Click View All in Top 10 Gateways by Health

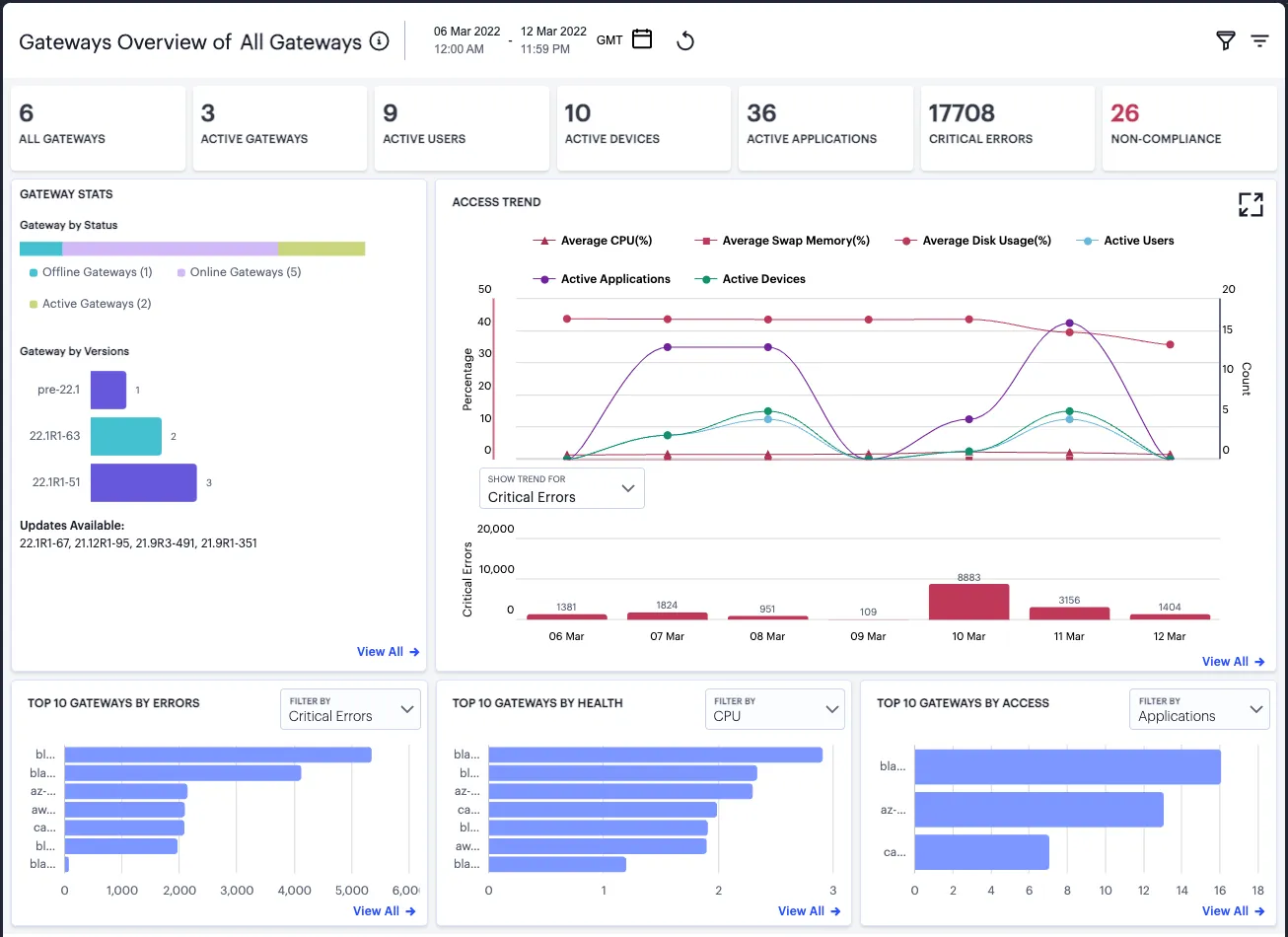coord(809,911)
